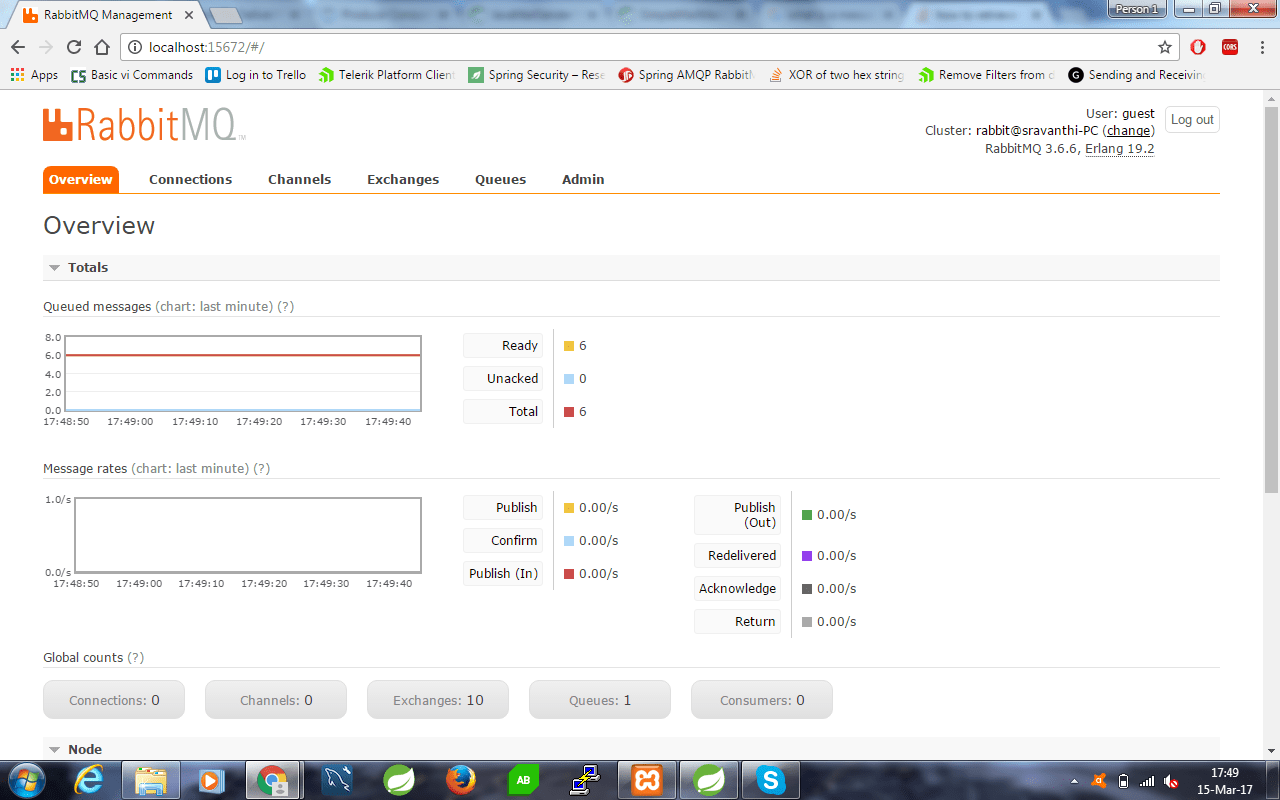Open Sending and Receiving bookmark

pyautogui.click(x=1137, y=75)
